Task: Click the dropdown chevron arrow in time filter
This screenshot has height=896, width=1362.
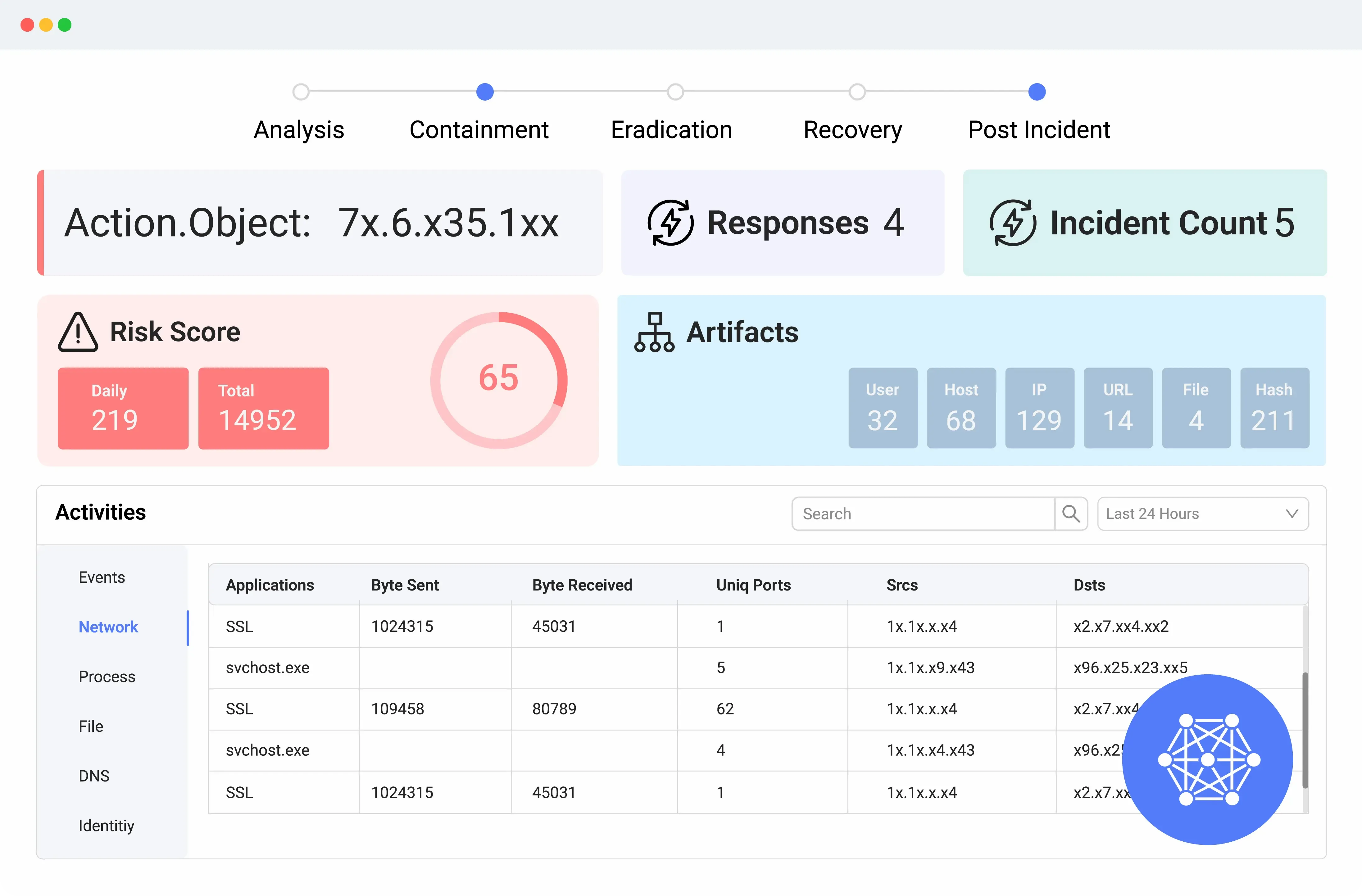Action: [1292, 514]
